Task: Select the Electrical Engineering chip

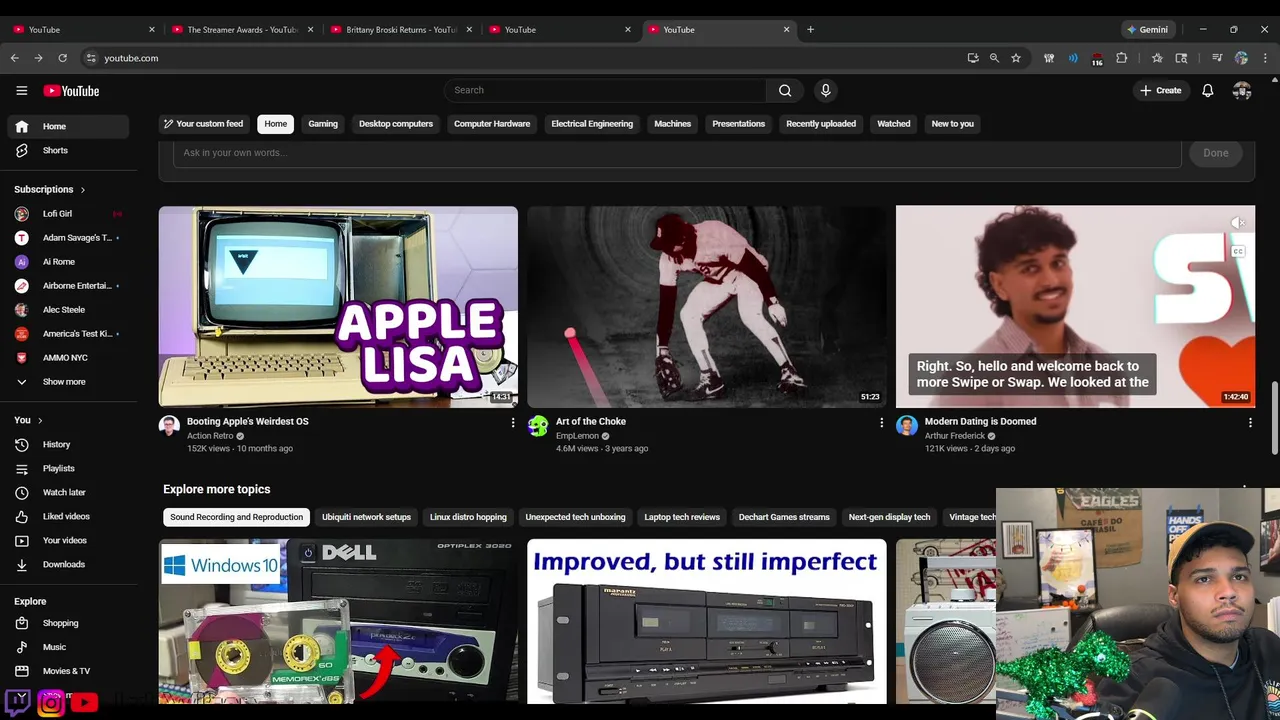Action: point(592,124)
